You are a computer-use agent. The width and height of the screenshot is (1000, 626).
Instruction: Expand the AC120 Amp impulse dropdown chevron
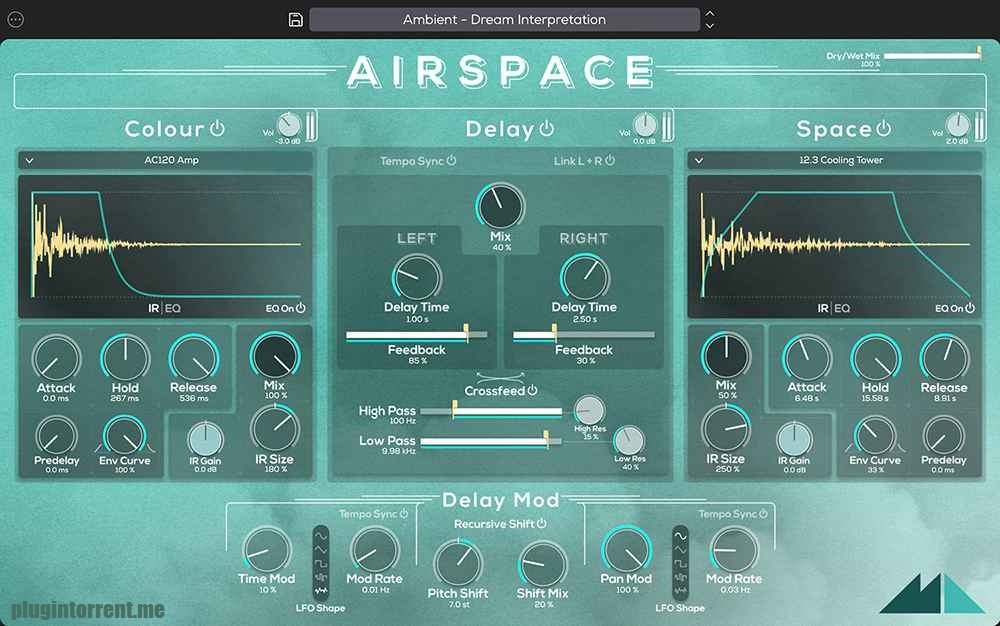point(29,161)
